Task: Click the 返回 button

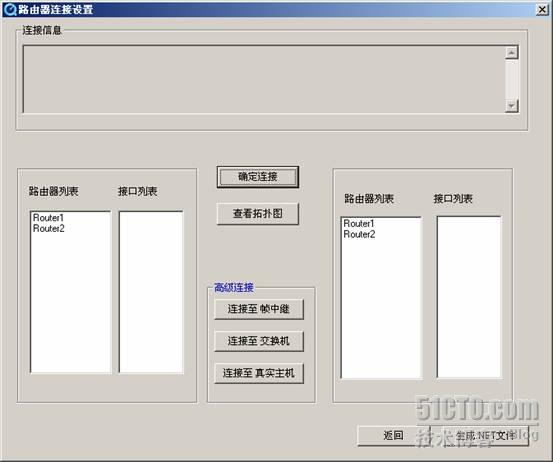Action: (x=393, y=436)
